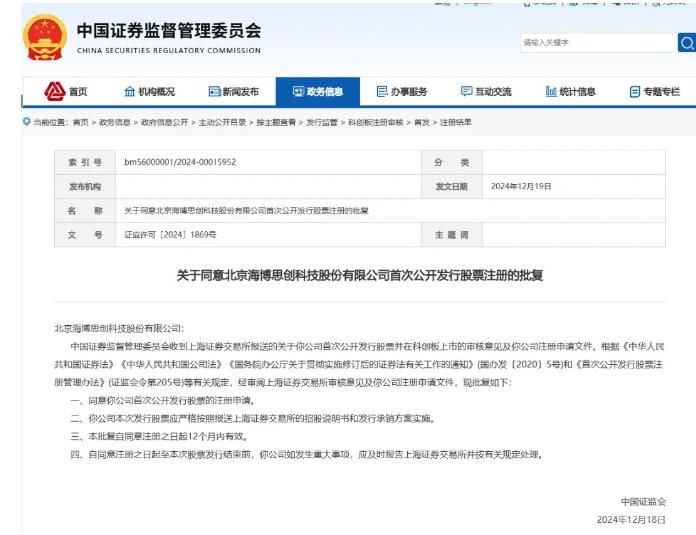Go to 首页 in the breadcrumb
Image resolution: width=696 pixels, height=535 pixels.
[80, 122]
